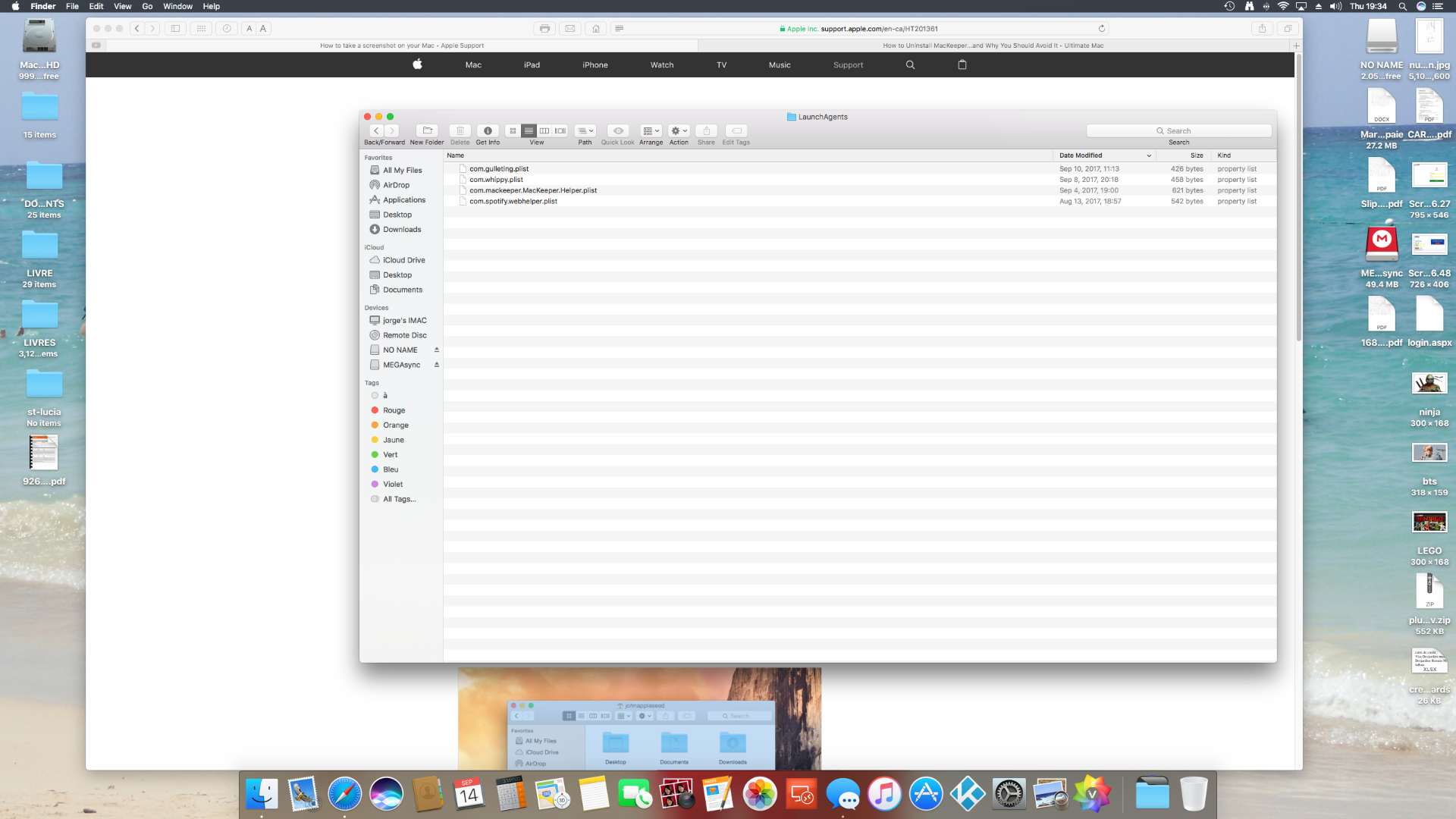Click the Safari print icon
1456x819 pixels.
544,29
